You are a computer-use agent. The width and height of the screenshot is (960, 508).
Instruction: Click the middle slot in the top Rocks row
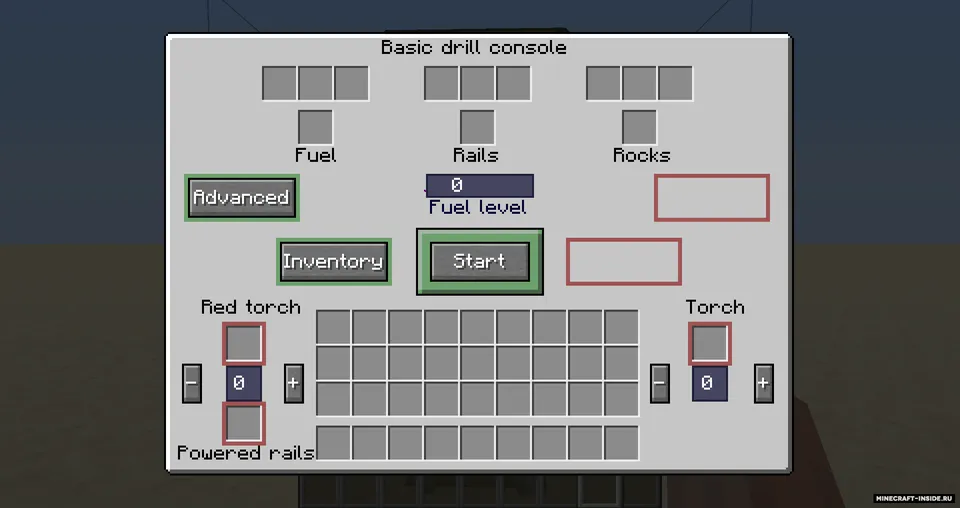point(639,83)
